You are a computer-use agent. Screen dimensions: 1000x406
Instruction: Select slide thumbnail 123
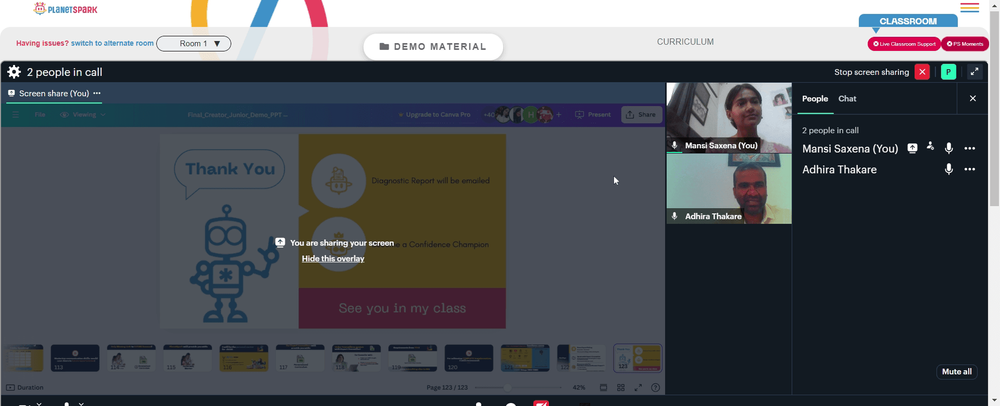(638, 358)
